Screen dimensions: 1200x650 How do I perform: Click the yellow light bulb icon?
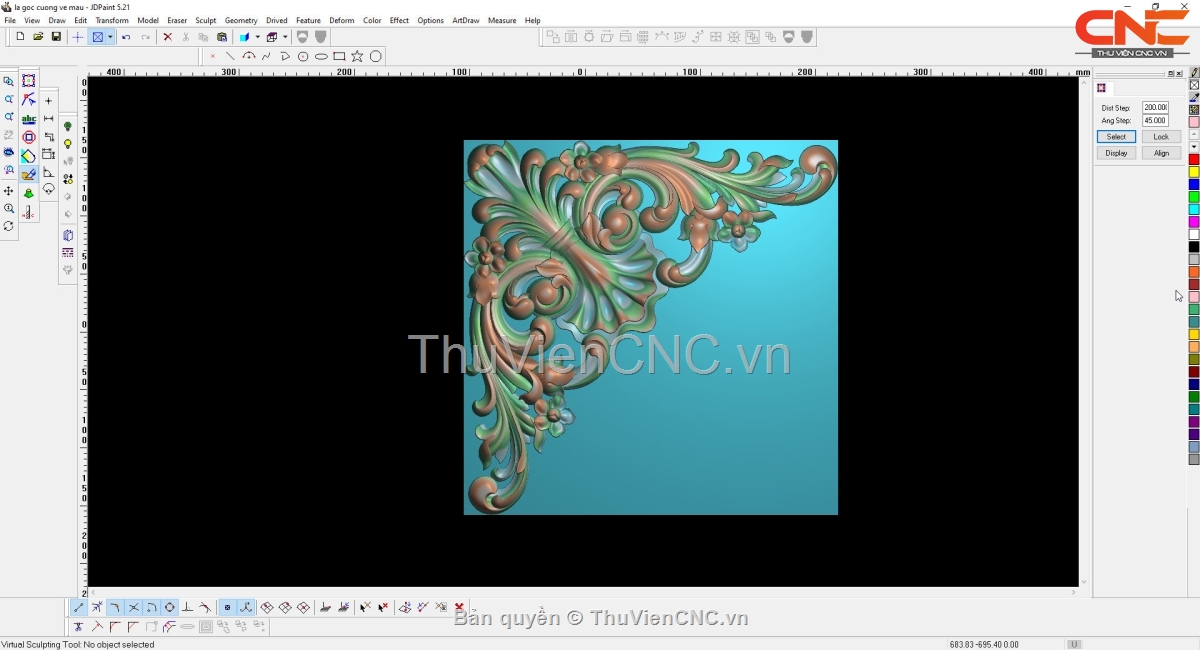pyautogui.click(x=68, y=144)
